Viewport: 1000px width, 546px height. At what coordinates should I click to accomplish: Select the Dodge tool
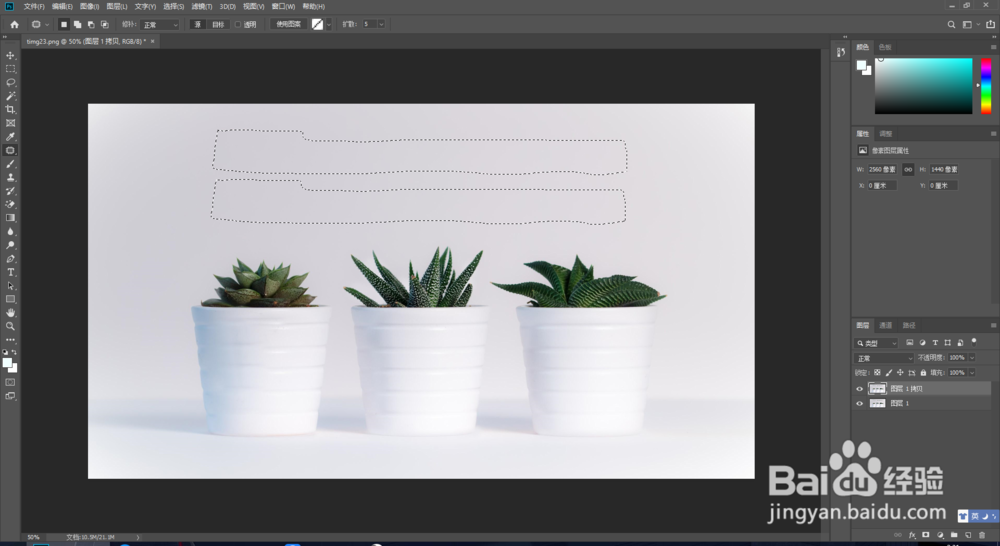tap(10, 245)
